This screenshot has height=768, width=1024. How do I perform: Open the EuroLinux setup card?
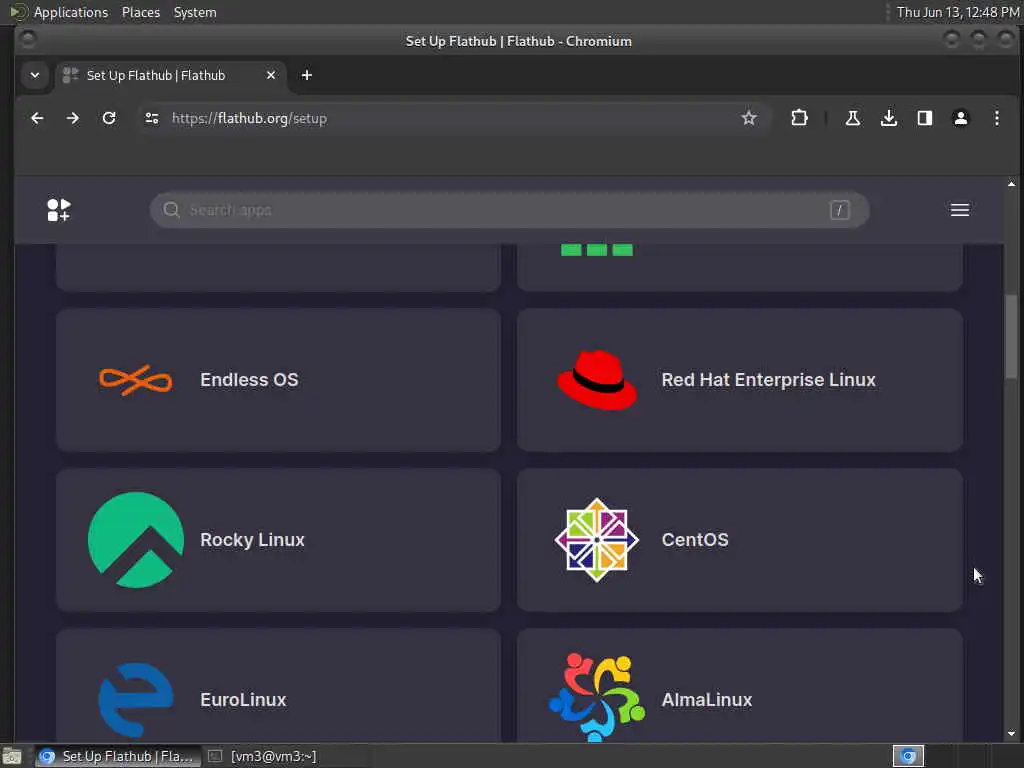click(278, 686)
